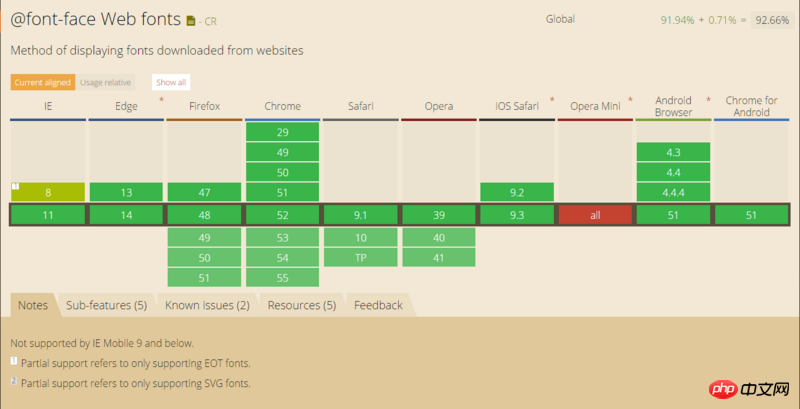Choose the Safari 9.1 cell
The height and width of the screenshot is (409, 800).
(361, 215)
